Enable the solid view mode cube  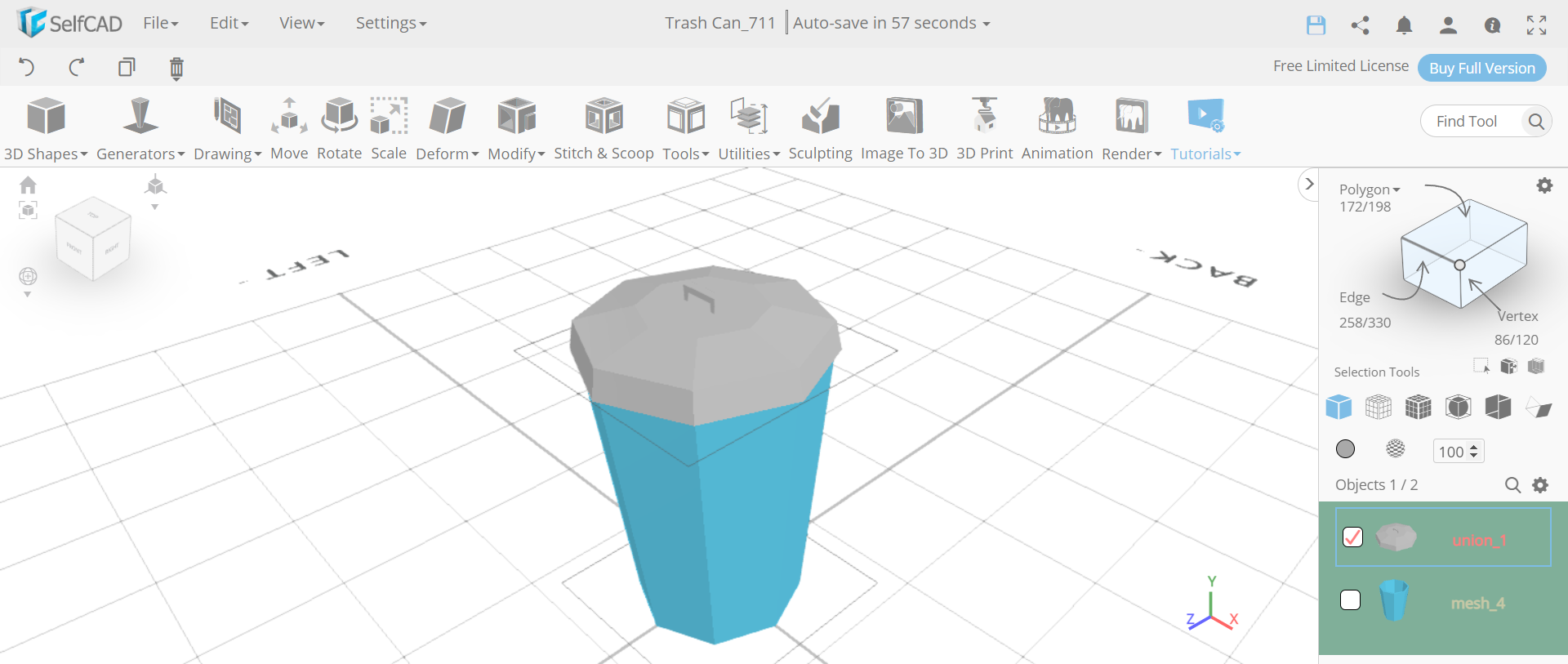(1339, 407)
